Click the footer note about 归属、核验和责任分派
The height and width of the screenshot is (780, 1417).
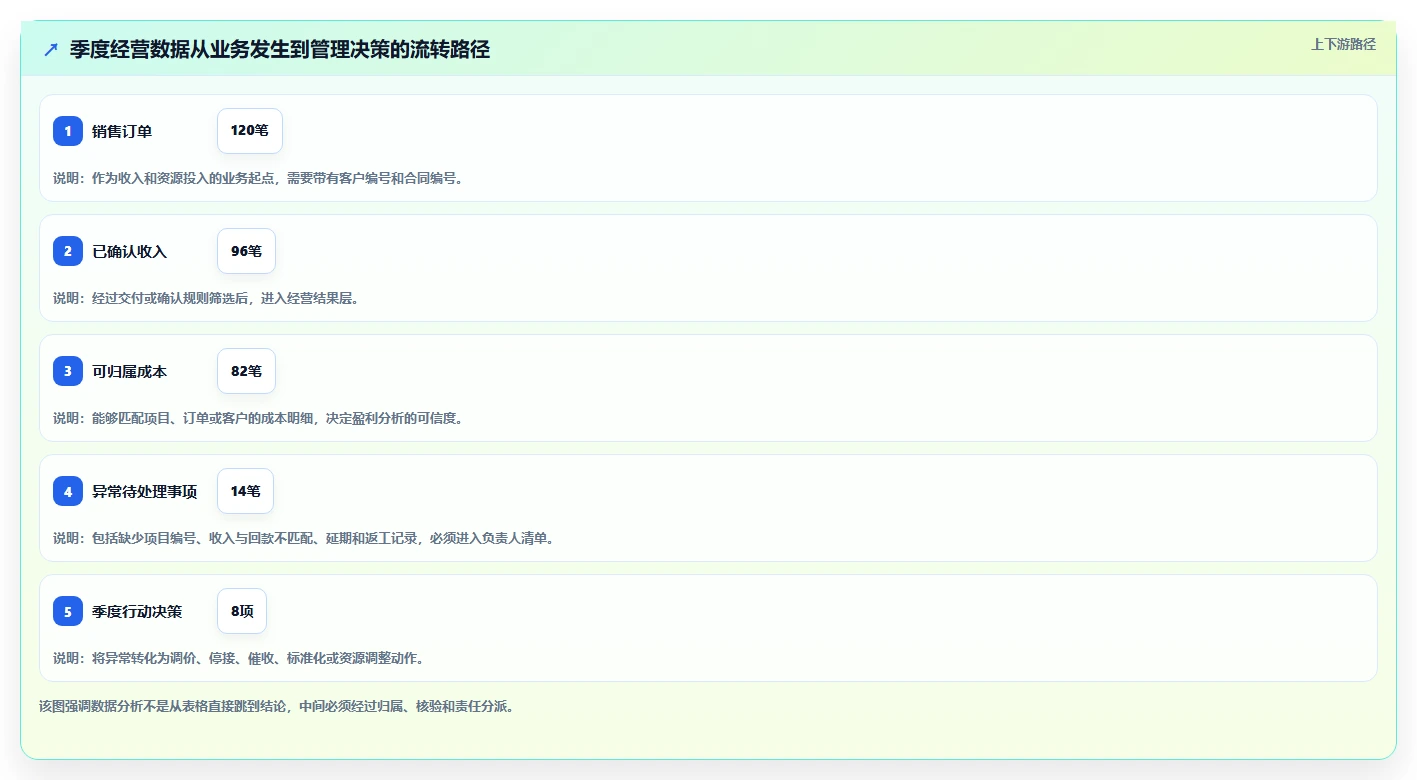click(276, 706)
